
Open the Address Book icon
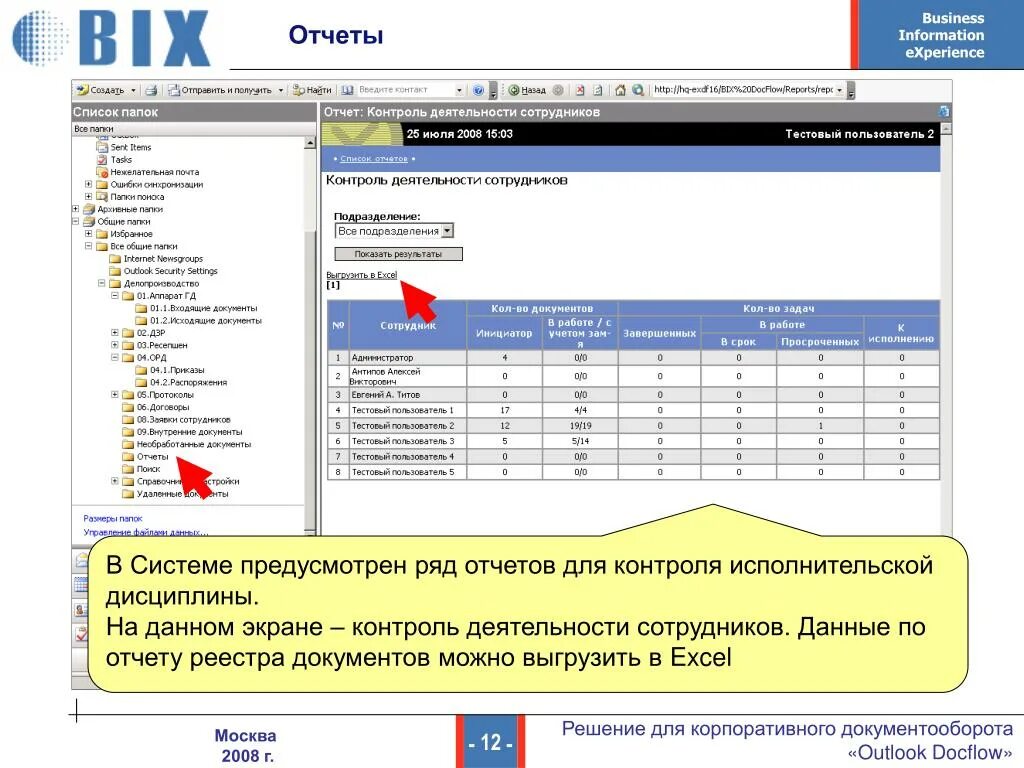(347, 90)
